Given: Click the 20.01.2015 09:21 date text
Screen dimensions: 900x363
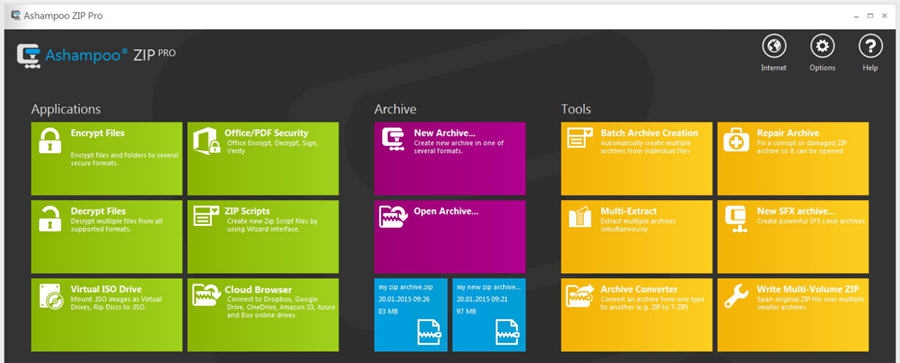Looking at the screenshot, I should [x=482, y=299].
